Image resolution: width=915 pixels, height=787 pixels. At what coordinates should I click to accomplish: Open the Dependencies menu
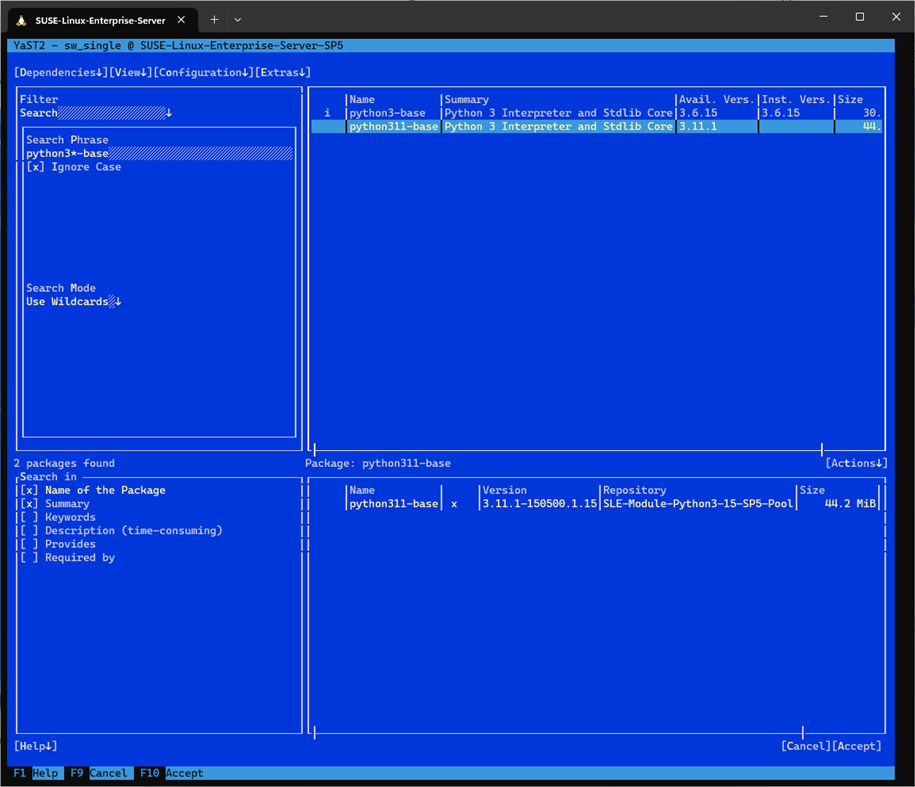[61, 72]
